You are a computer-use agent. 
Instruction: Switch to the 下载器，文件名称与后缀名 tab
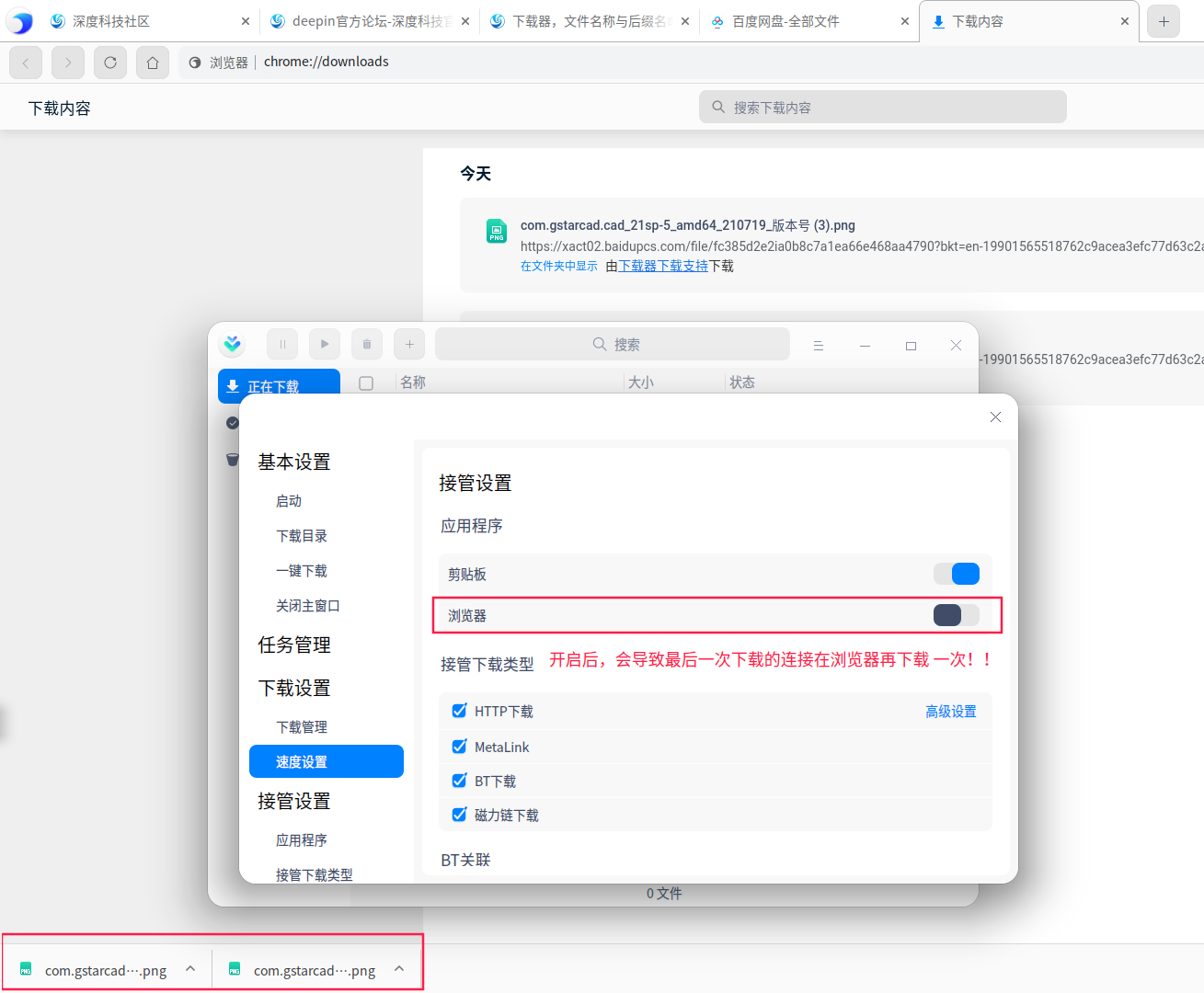coord(591,21)
